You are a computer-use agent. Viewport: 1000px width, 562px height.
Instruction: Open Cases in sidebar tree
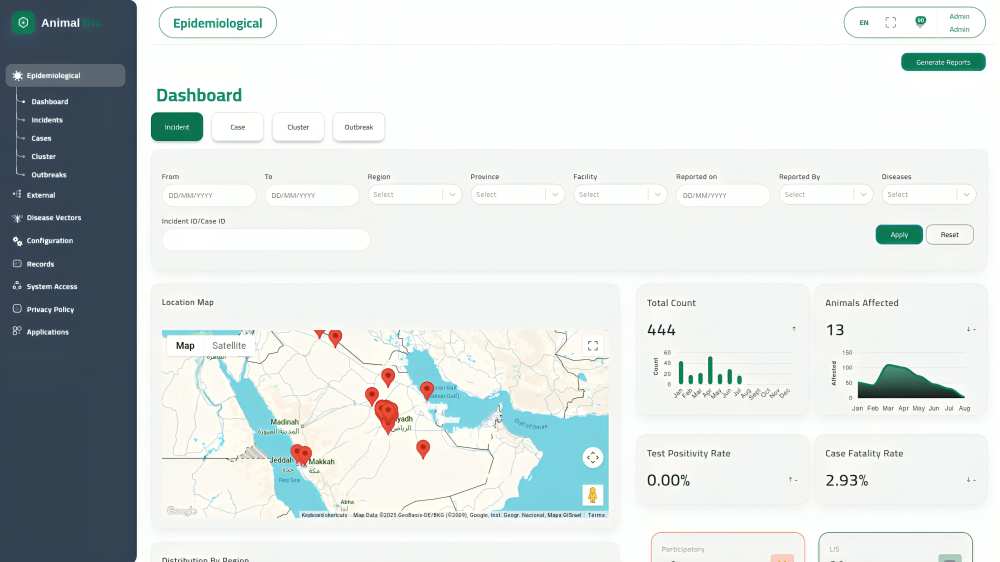click(41, 138)
